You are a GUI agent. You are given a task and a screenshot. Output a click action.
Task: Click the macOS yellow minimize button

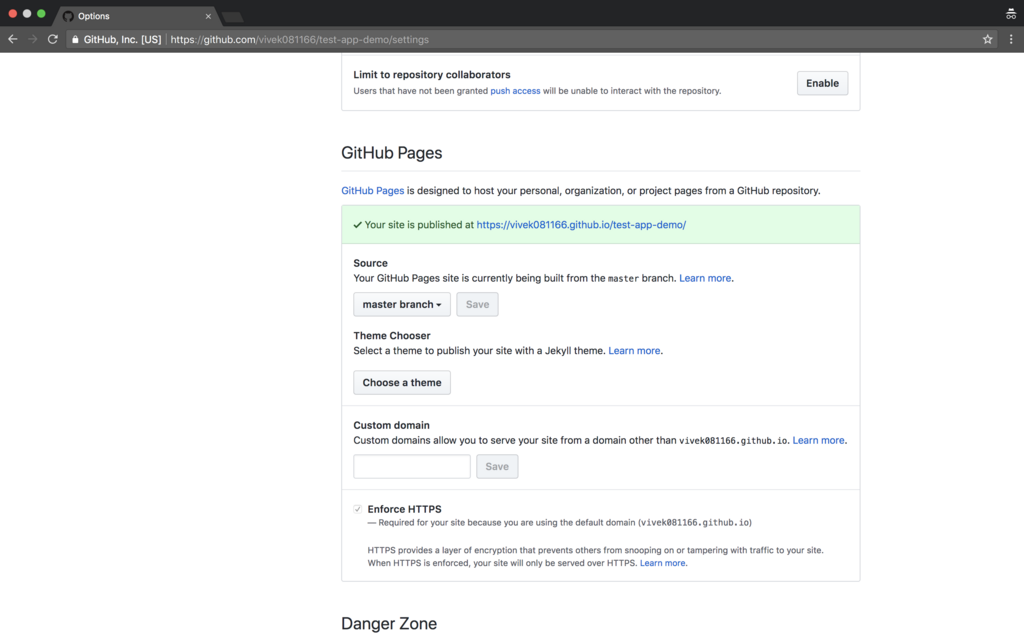(x=27, y=13)
